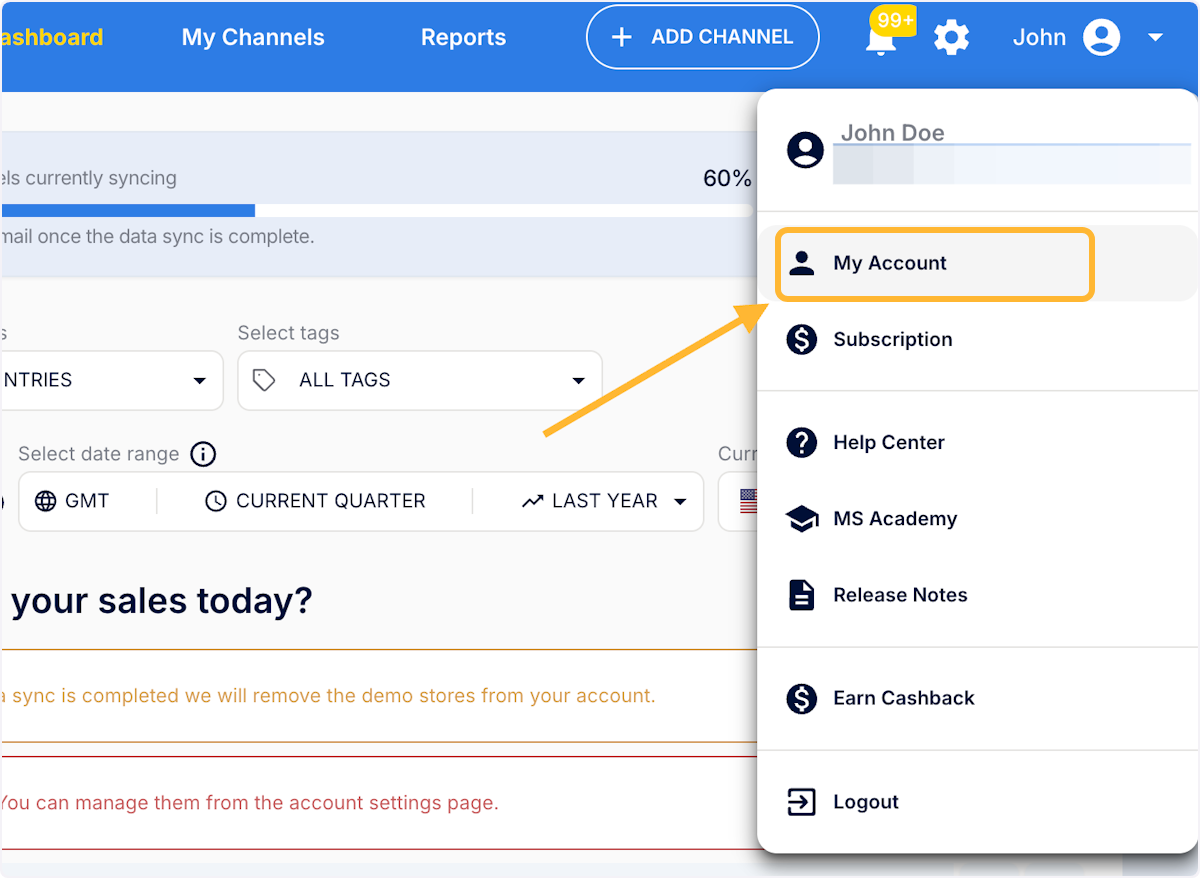
Task: Expand the countries dropdown arrow
Action: 199,381
